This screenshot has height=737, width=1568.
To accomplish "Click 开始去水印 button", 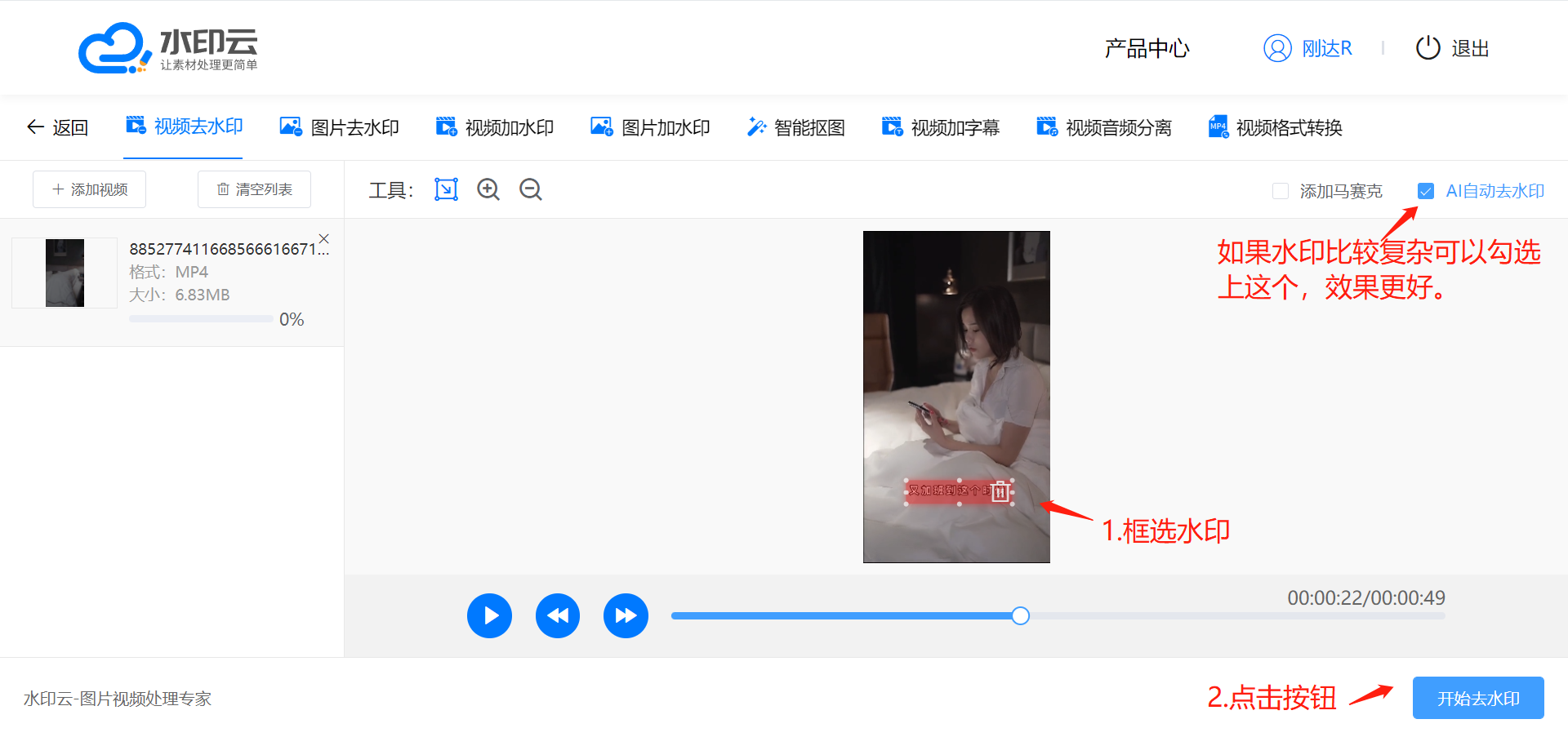I will (1478, 698).
